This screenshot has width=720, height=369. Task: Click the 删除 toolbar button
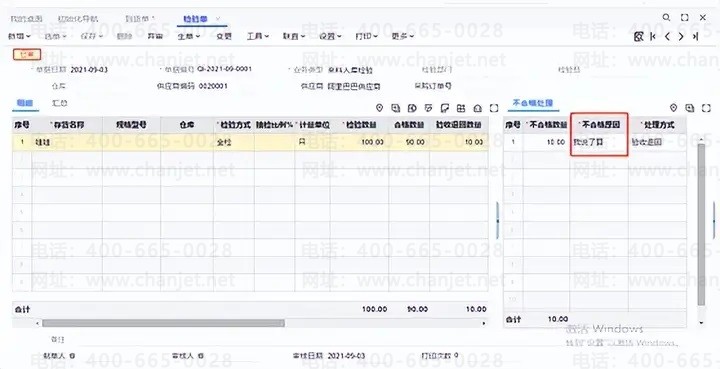point(124,36)
